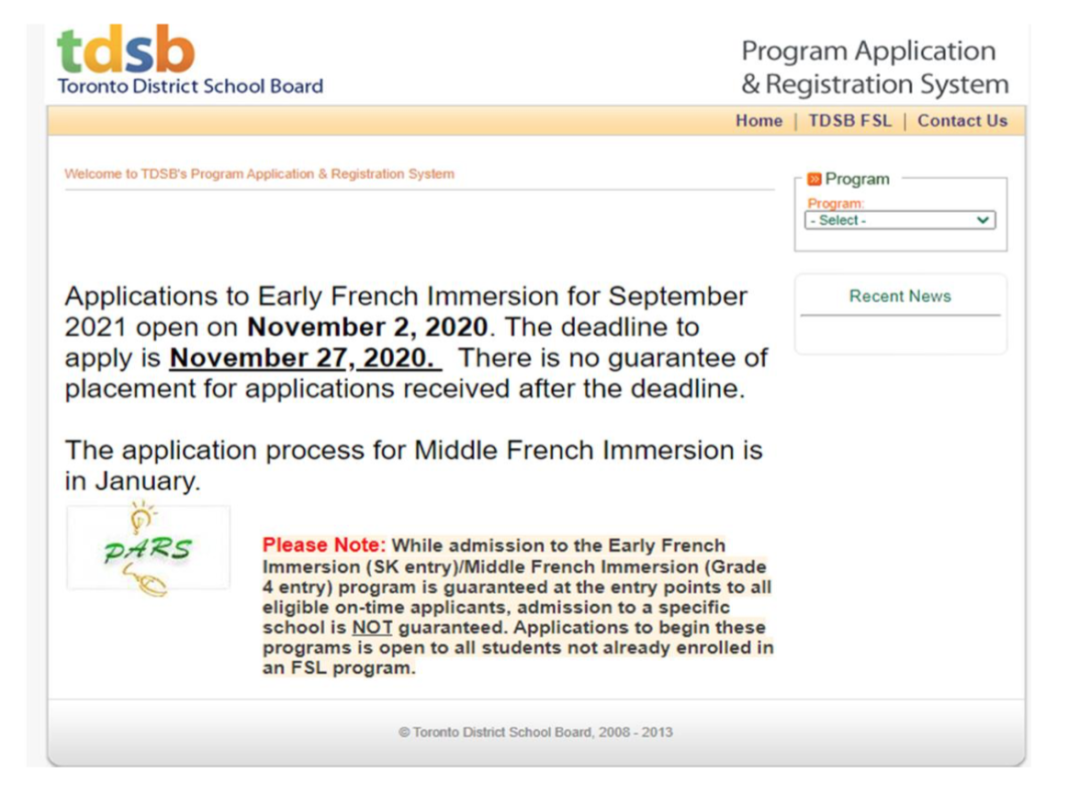The height and width of the screenshot is (795, 1080).
Task: Click the Recent News heading
Action: (x=900, y=296)
